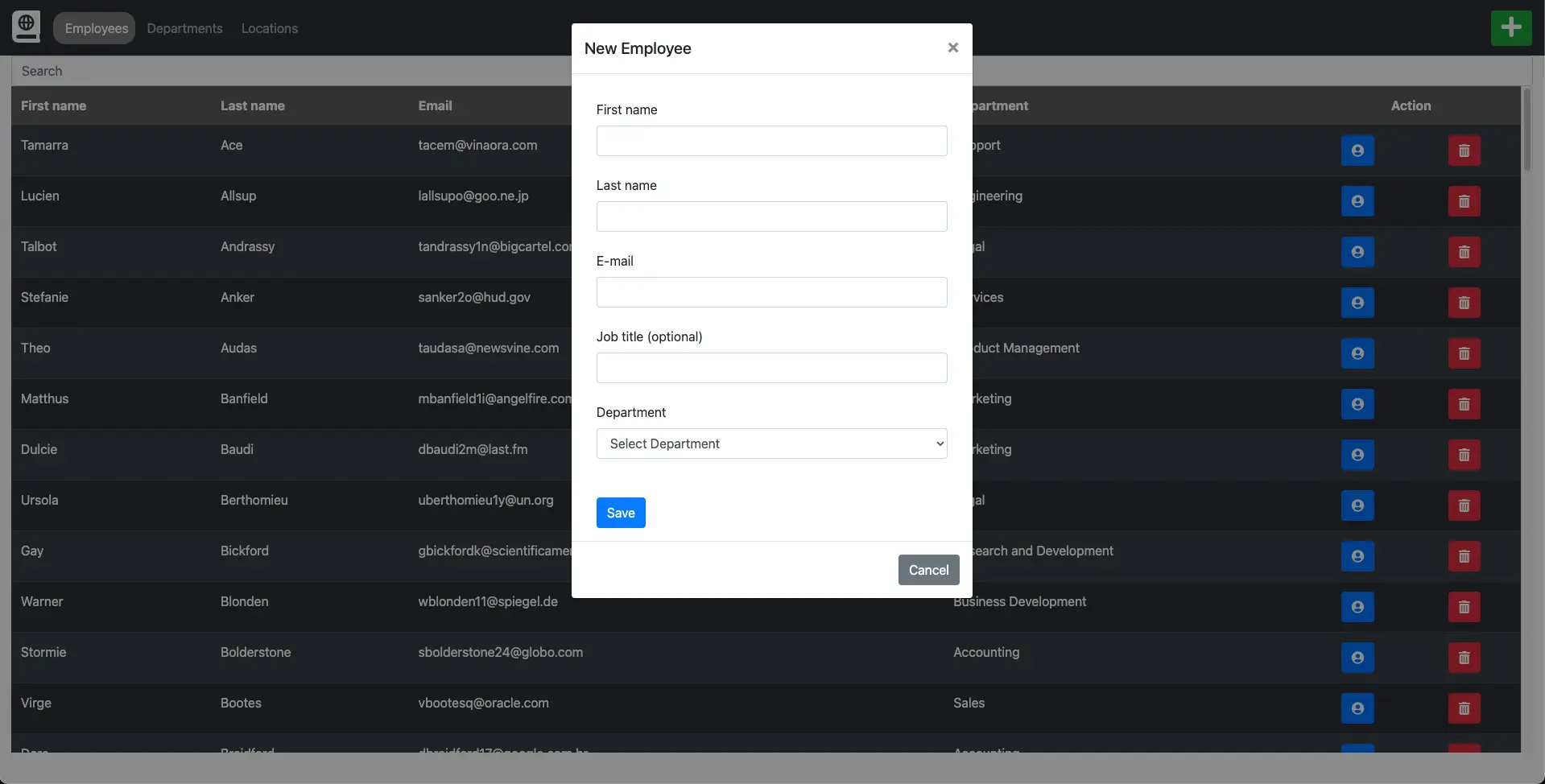
Task: Open profile icon for Tamarra Ace
Action: [1357, 151]
